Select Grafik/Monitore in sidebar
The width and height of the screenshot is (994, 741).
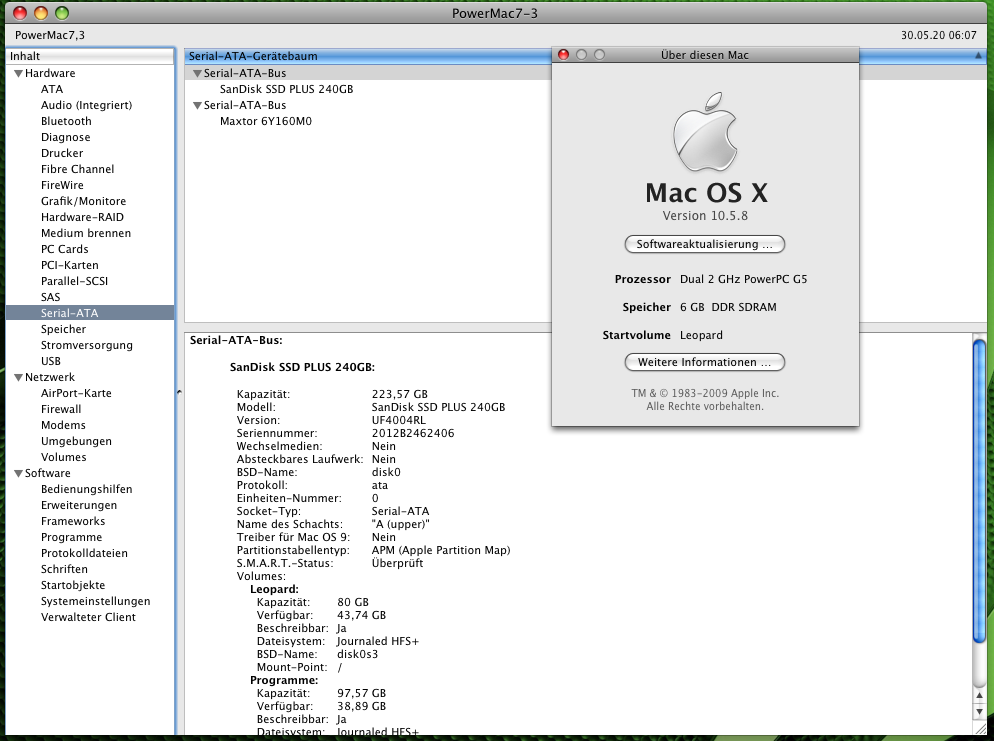(83, 201)
